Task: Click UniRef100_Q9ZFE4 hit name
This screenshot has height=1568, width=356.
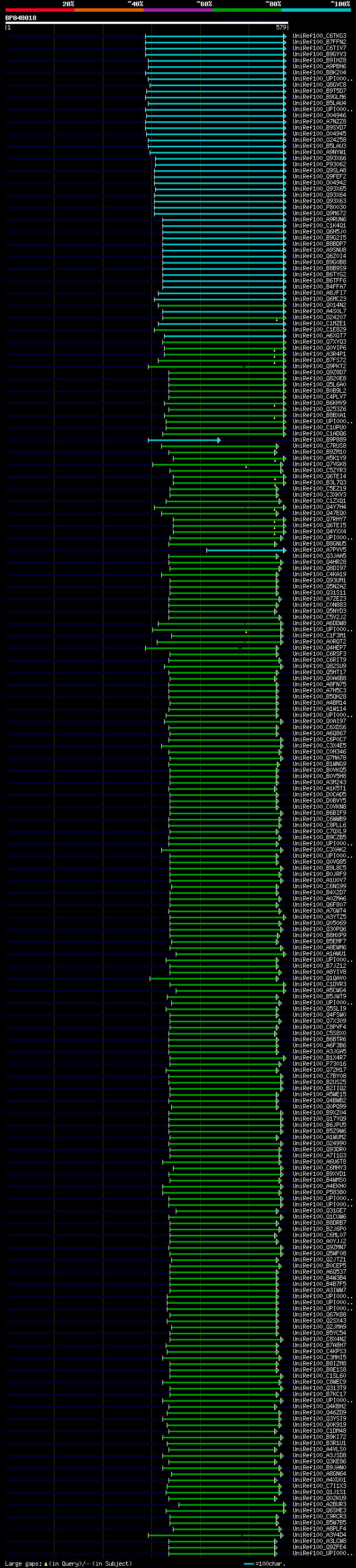Action: (319, 1547)
